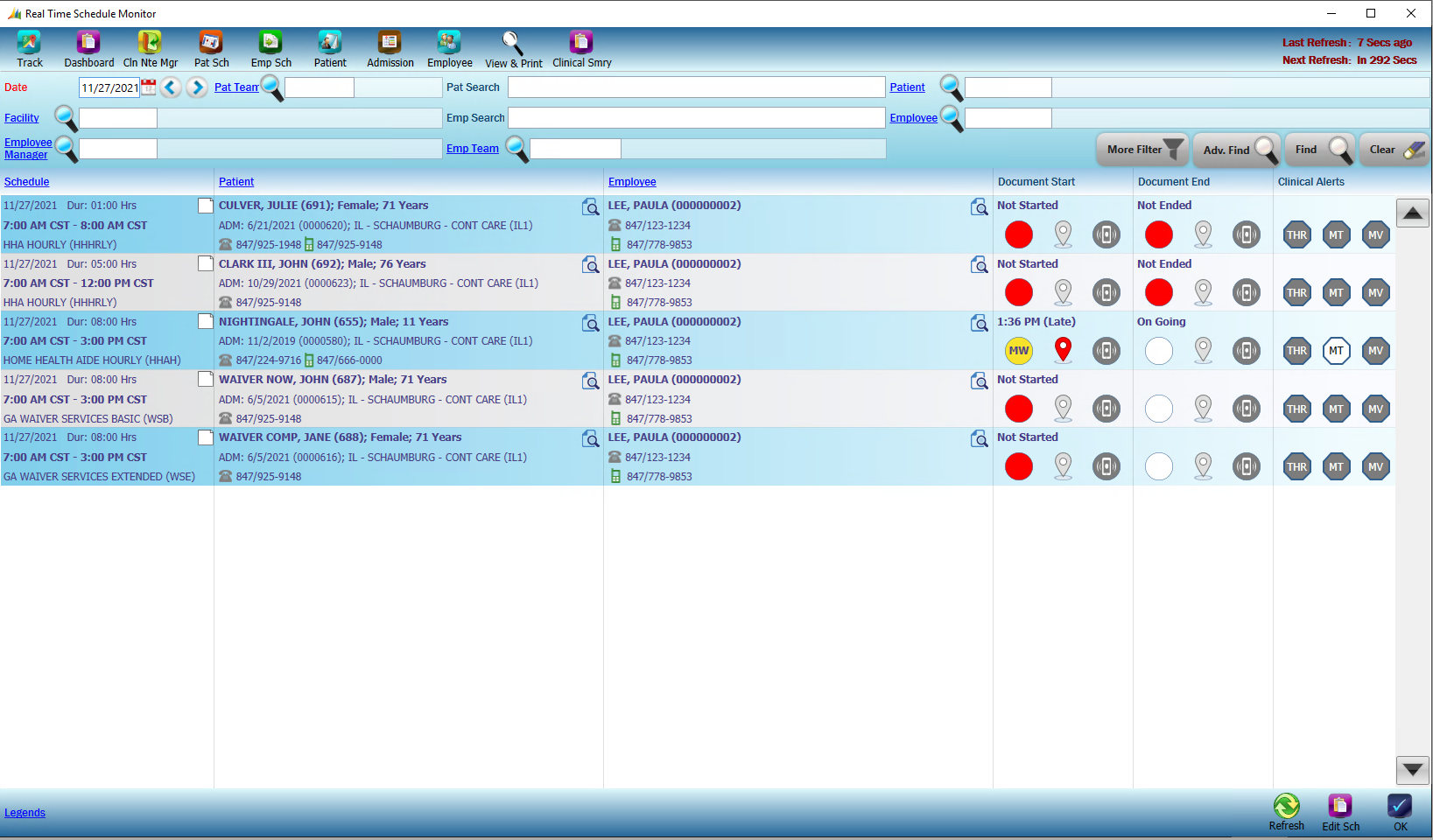Select the View & Print tool
The image size is (1433, 840).
pyautogui.click(x=514, y=48)
